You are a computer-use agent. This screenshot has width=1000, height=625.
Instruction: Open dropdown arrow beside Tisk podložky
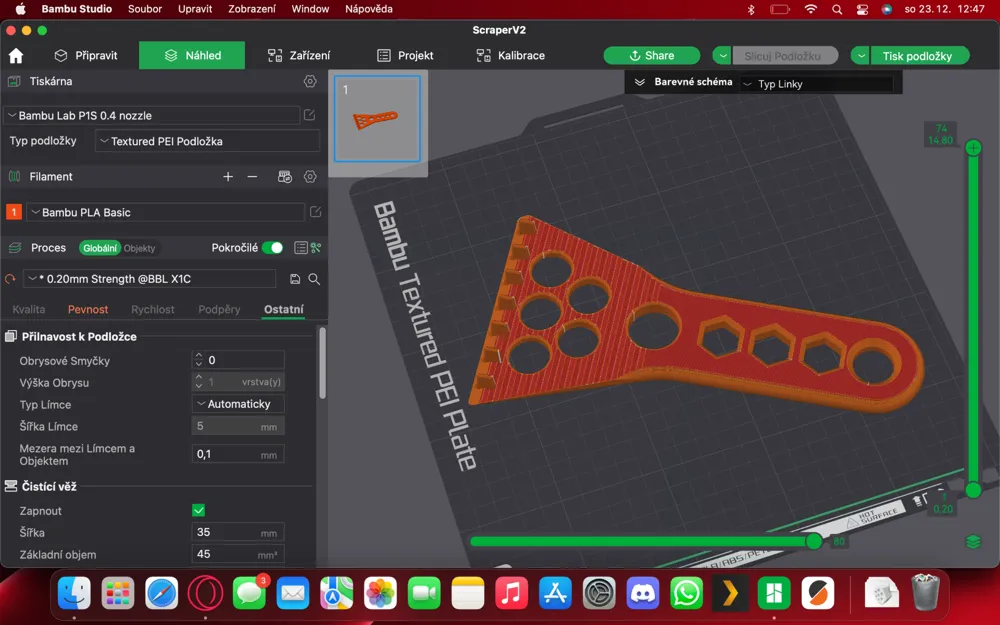pyautogui.click(x=860, y=56)
